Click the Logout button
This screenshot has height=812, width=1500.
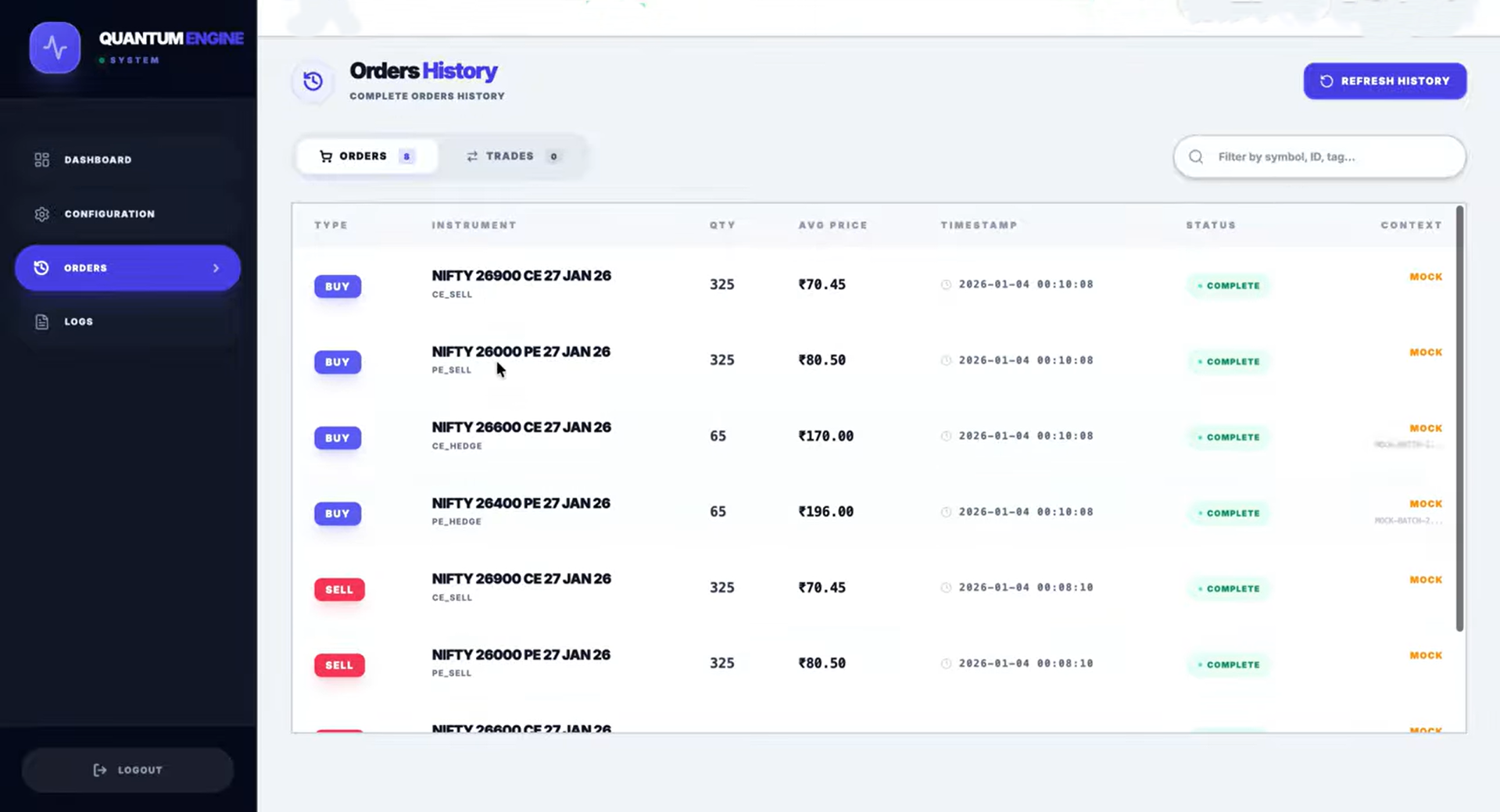coord(127,770)
